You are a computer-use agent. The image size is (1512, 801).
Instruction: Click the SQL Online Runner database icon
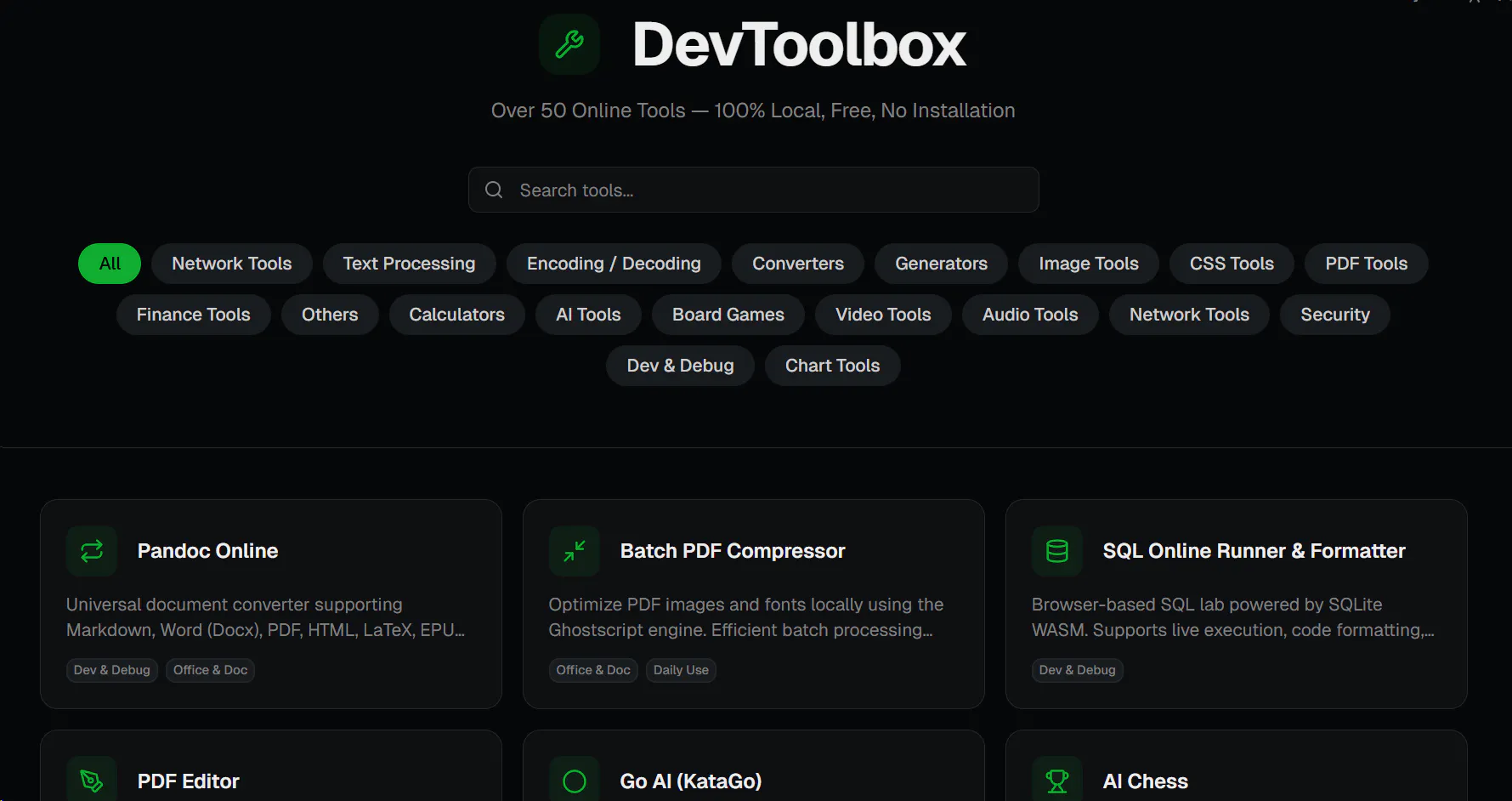click(x=1057, y=551)
